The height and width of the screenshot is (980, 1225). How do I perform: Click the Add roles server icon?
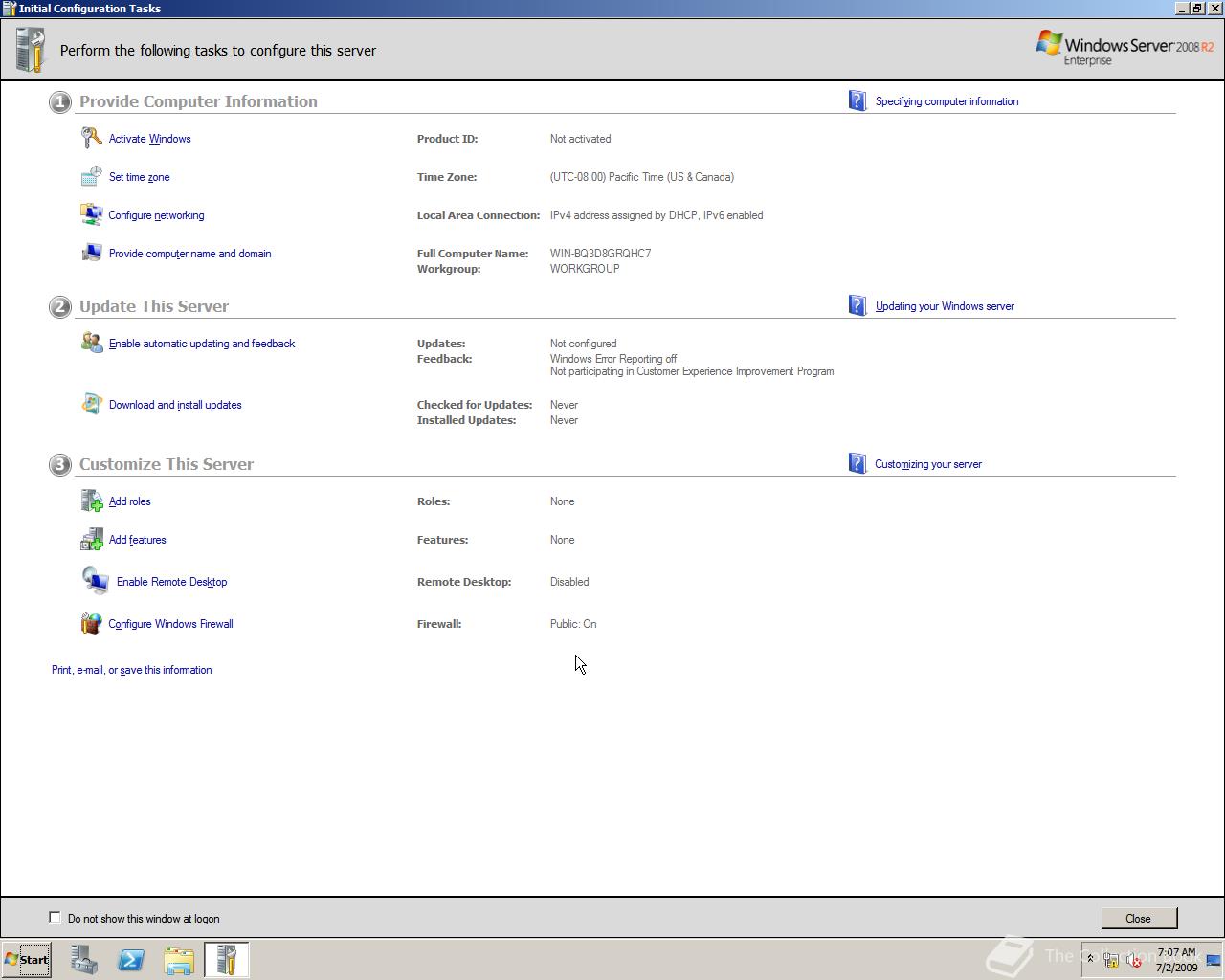coord(91,501)
